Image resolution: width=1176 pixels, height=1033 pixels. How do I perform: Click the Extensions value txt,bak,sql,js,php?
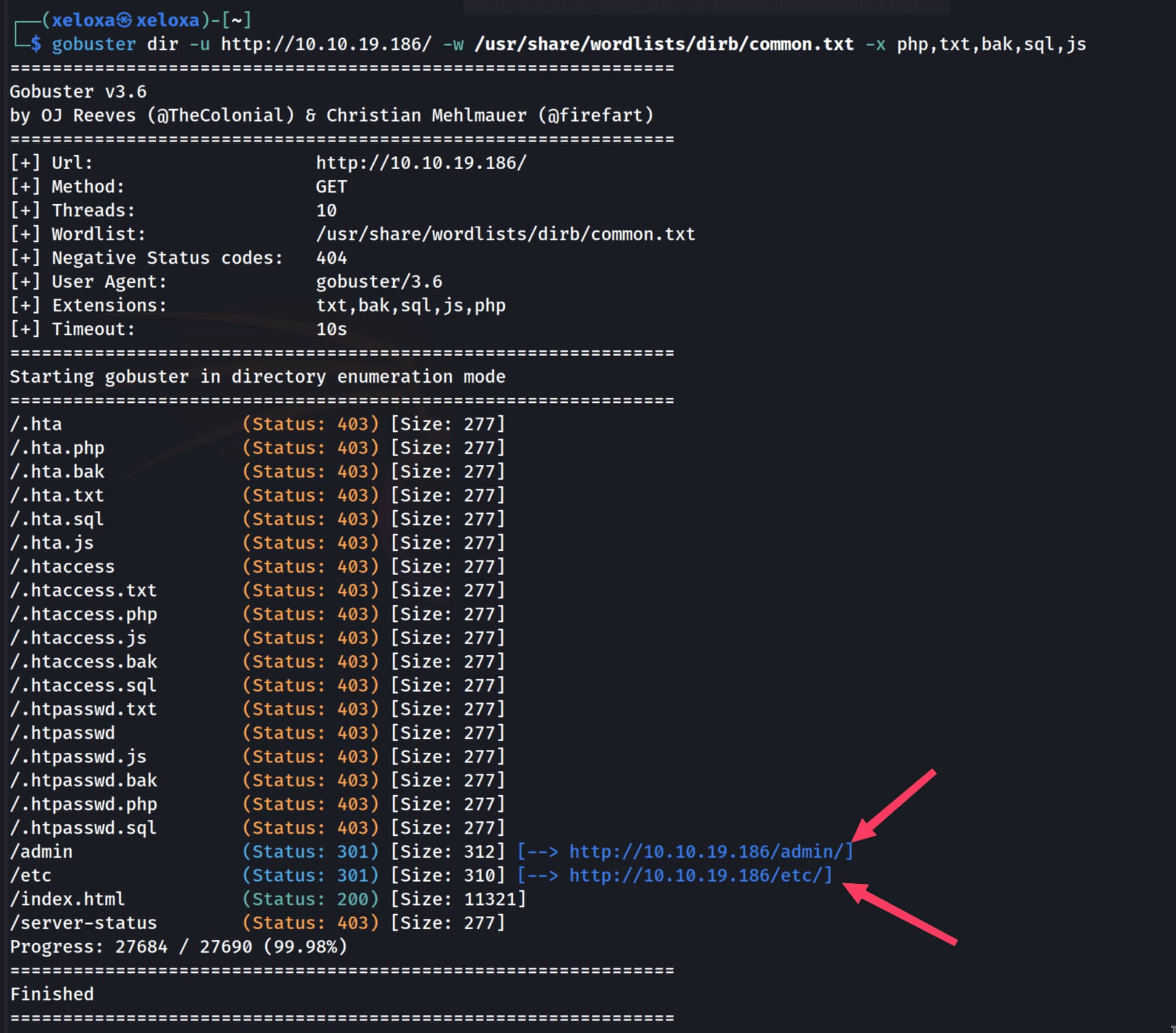coord(411,305)
